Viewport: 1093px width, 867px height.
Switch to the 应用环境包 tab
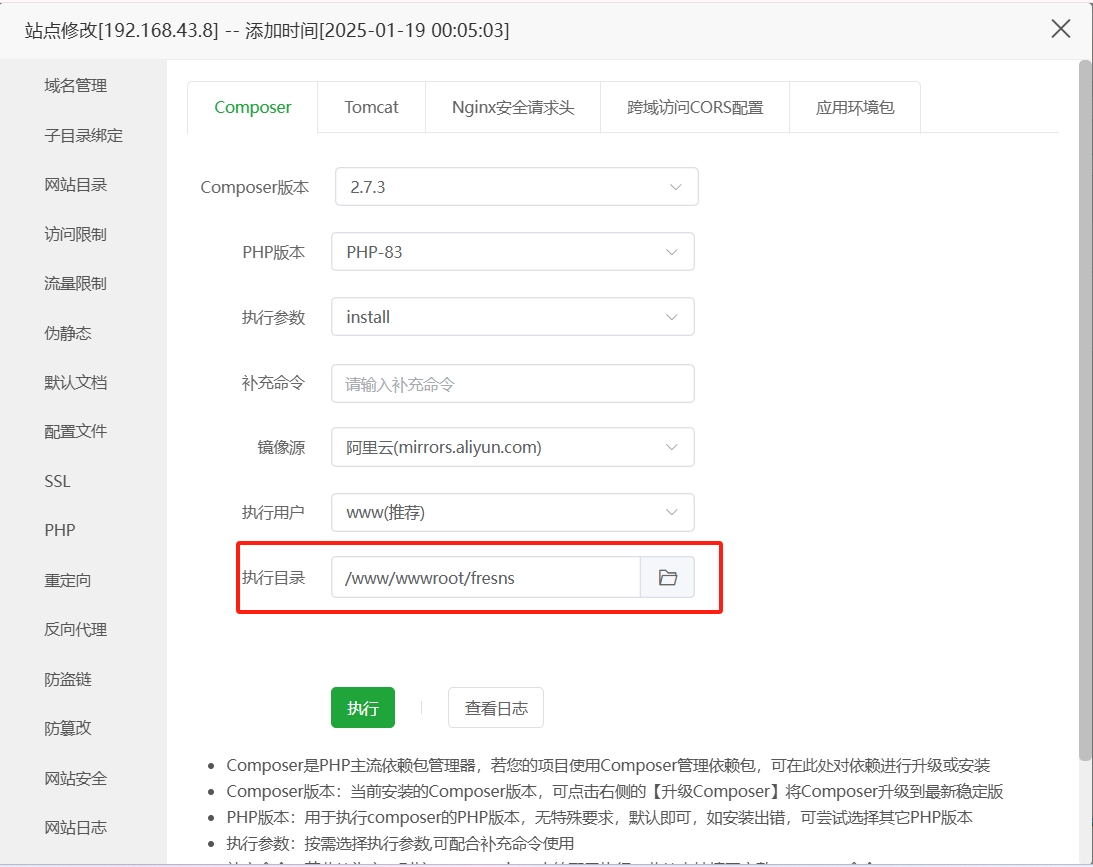pyautogui.click(x=854, y=107)
